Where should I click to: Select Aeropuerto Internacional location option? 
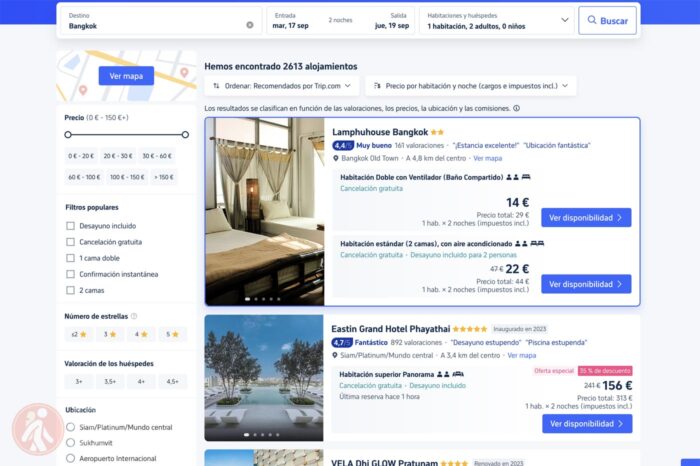(71, 458)
